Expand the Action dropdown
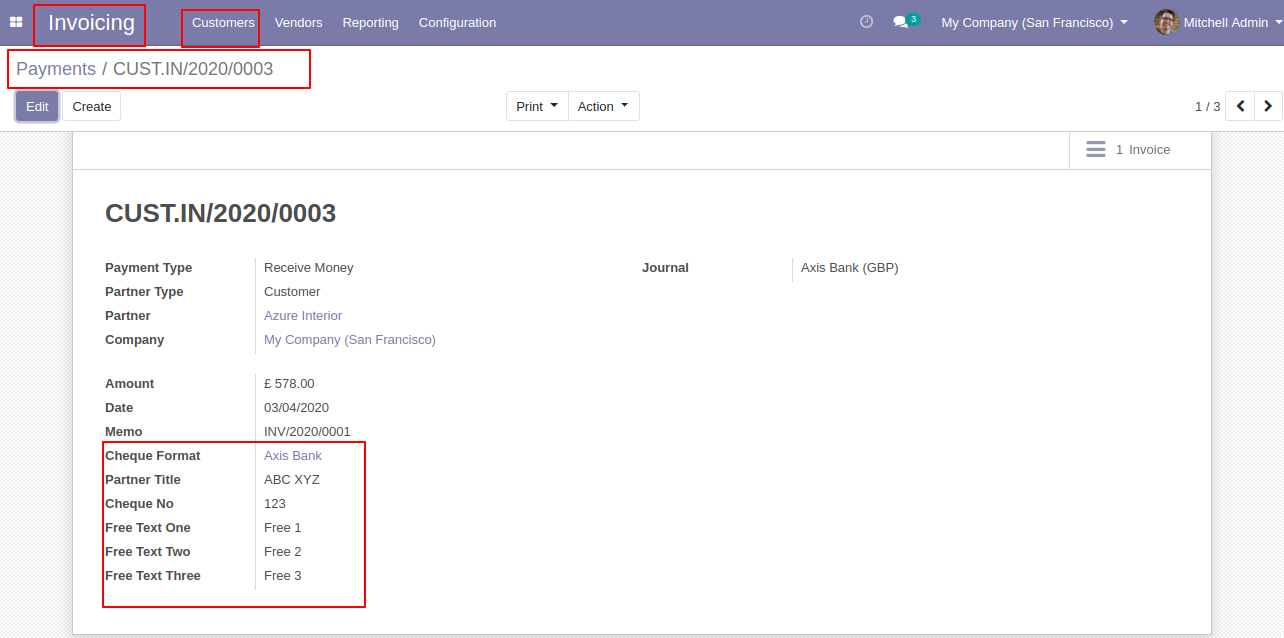The width and height of the screenshot is (1284, 638). coord(603,106)
